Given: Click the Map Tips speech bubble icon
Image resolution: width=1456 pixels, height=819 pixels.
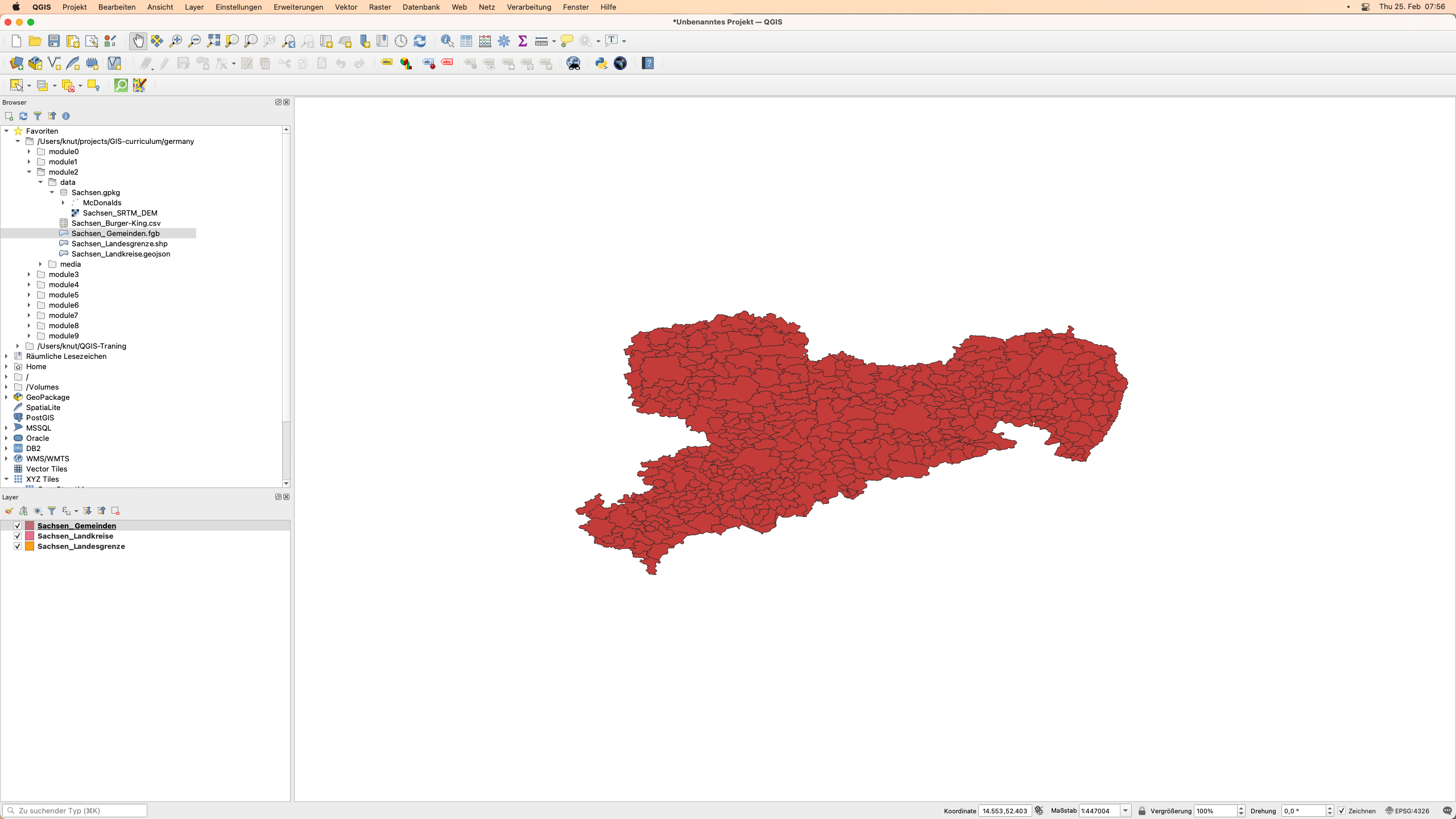Looking at the screenshot, I should 566,41.
